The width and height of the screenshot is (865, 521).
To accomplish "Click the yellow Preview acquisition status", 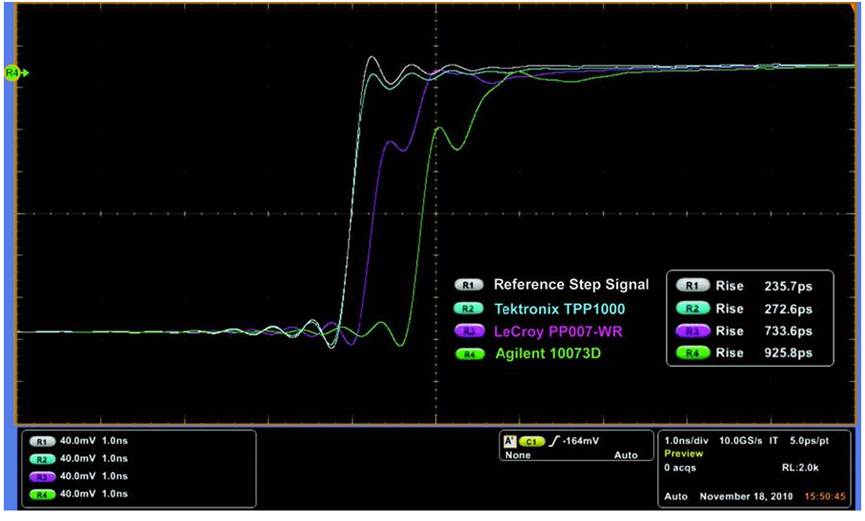I will [684, 453].
